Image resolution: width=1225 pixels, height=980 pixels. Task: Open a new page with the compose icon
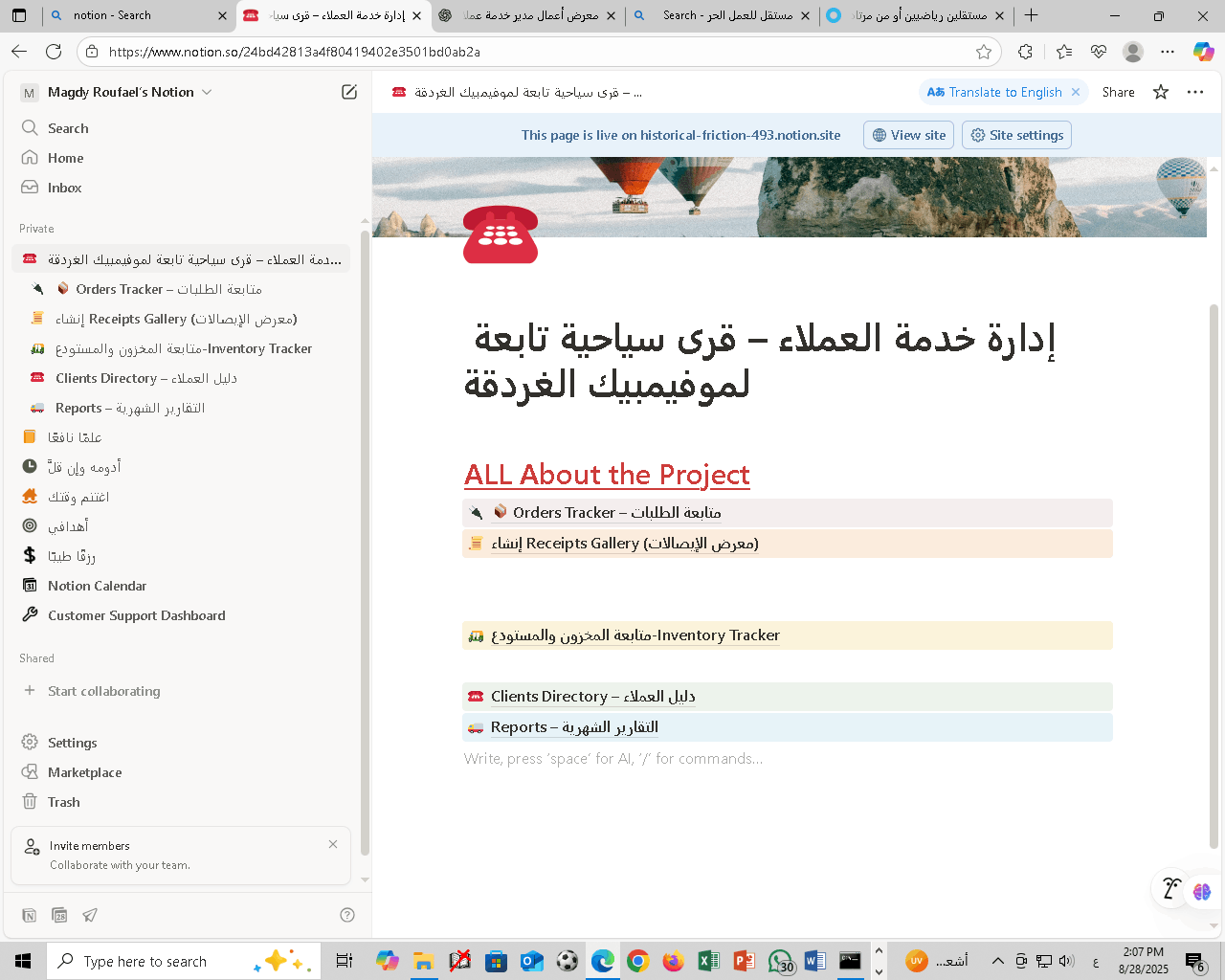(349, 91)
